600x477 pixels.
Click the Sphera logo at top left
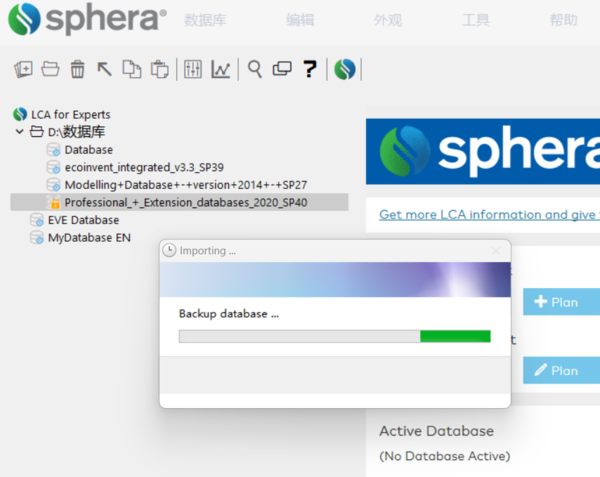coord(87,19)
